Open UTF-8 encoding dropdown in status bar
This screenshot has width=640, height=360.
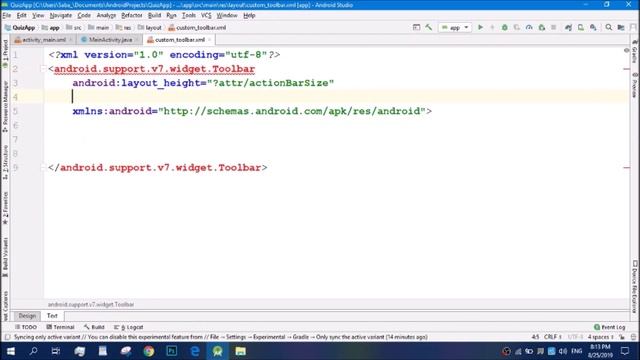[x=575, y=337]
